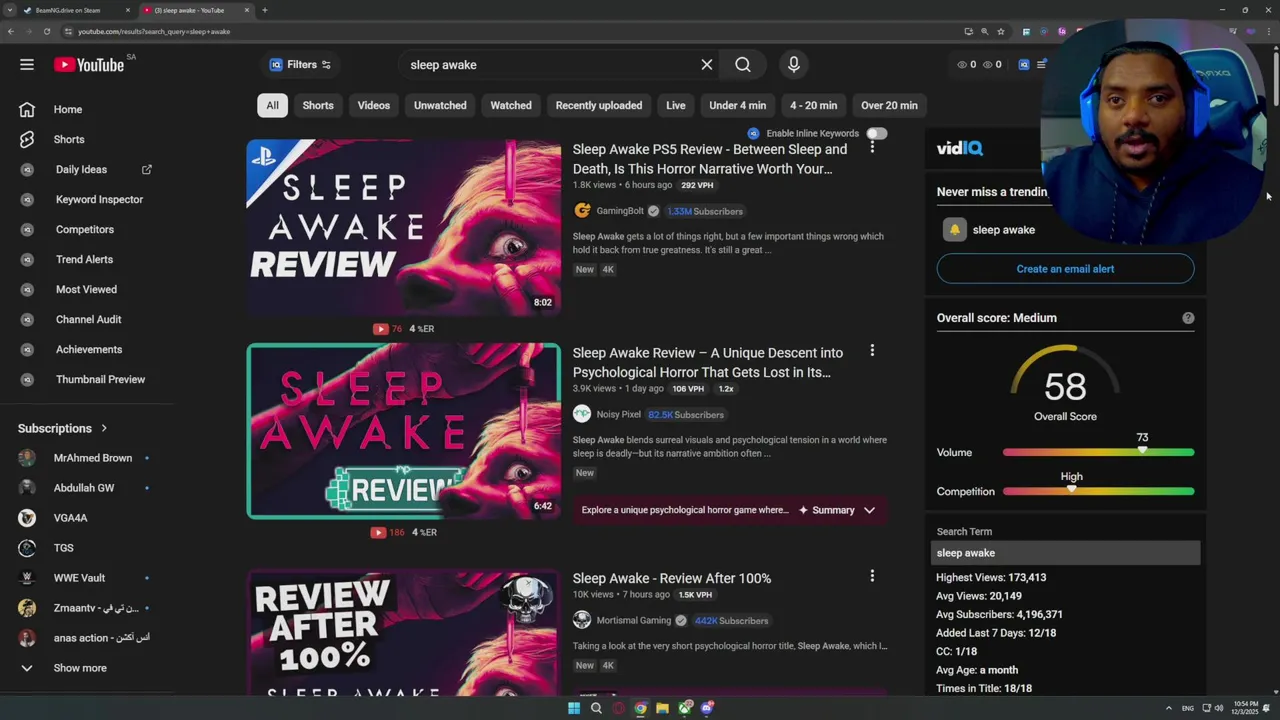
Task: Open actions menu for Noisy Pixel review video
Action: (872, 351)
